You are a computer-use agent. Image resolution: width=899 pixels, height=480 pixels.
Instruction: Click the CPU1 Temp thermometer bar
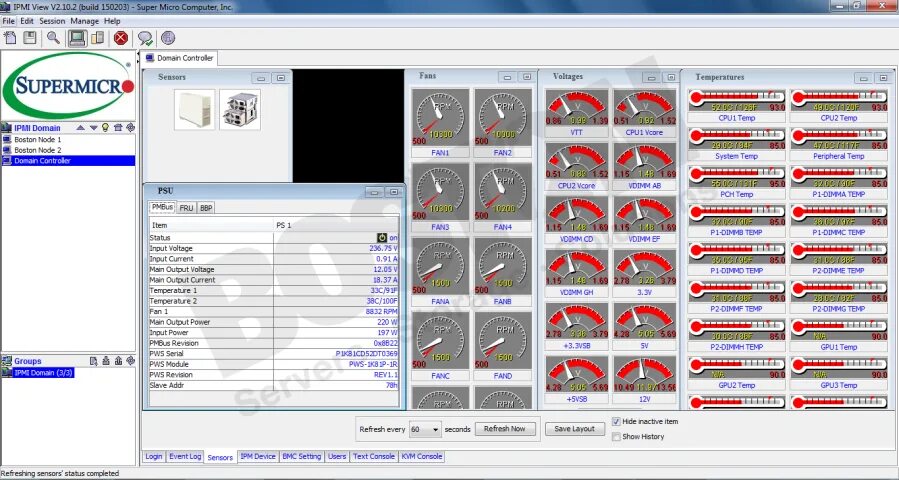(737, 100)
